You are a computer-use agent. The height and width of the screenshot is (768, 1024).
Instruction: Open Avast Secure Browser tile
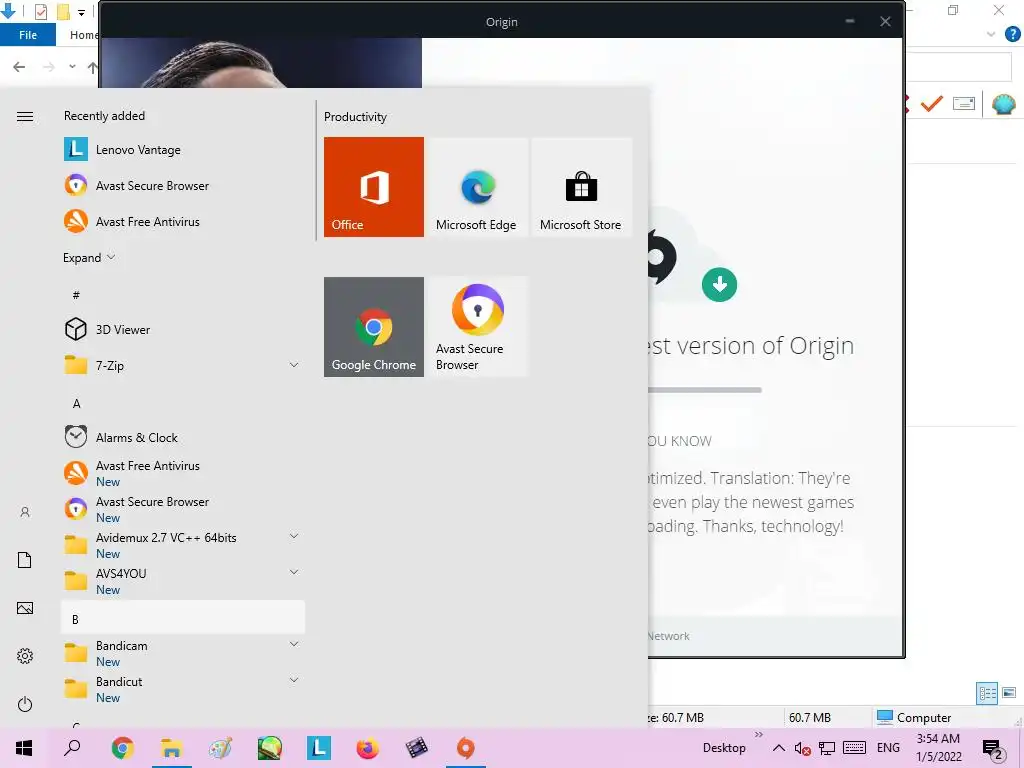(x=477, y=327)
